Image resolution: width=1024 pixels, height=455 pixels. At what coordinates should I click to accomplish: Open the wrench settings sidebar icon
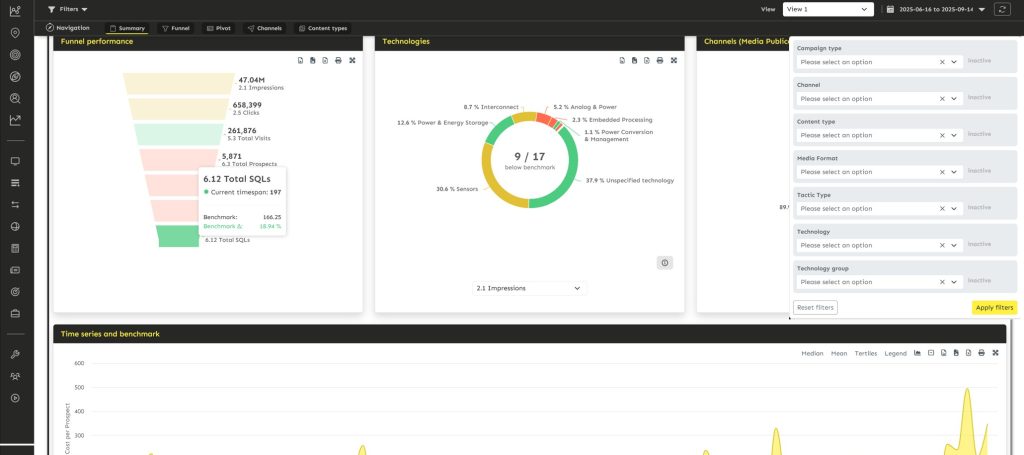point(15,354)
